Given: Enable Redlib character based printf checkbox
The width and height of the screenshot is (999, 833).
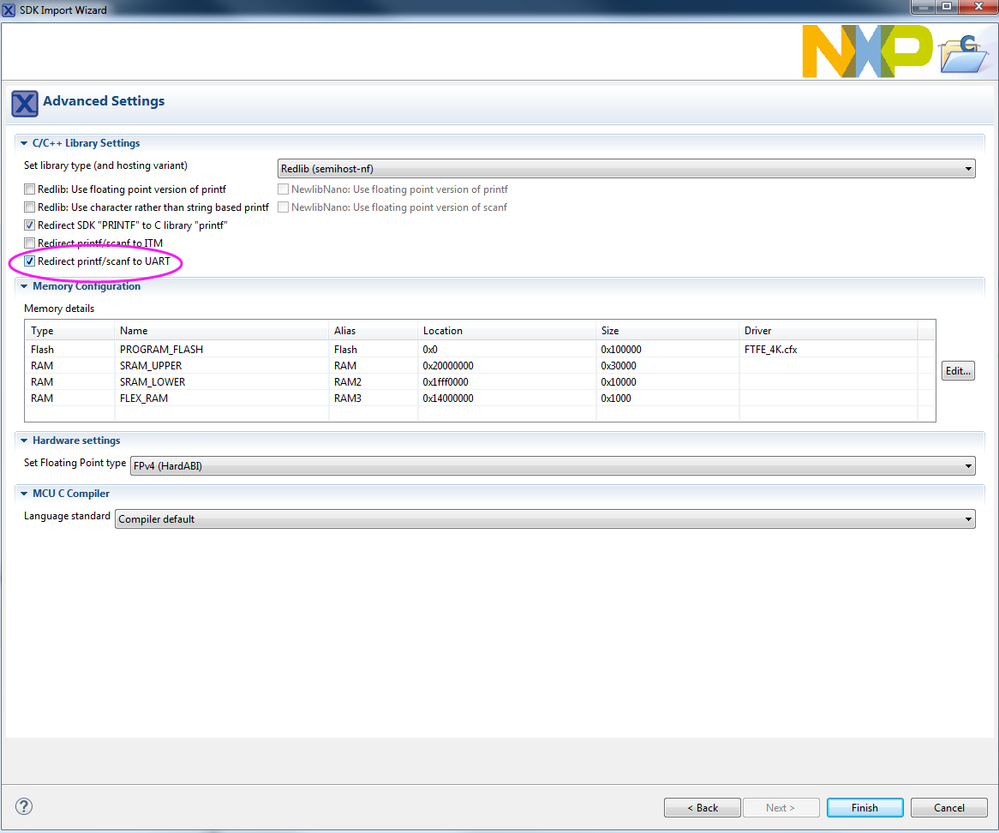Looking at the screenshot, I should (x=29, y=207).
